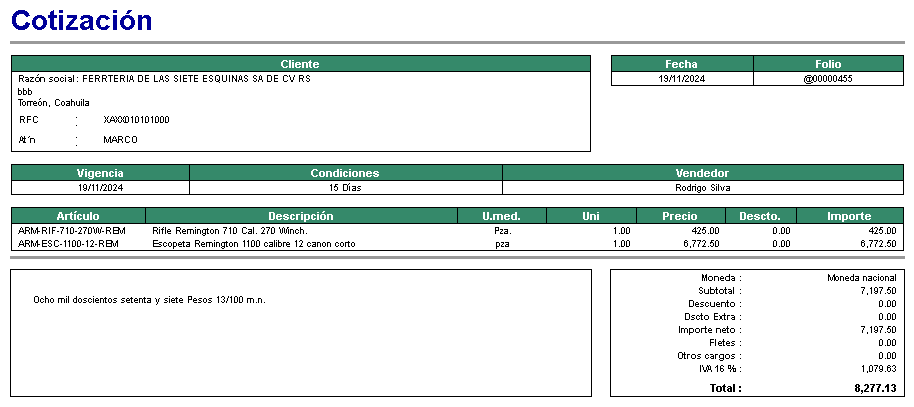Viewport: 914px width, 407px height.
Task: Click the Vigencia column header
Action: click(100, 173)
